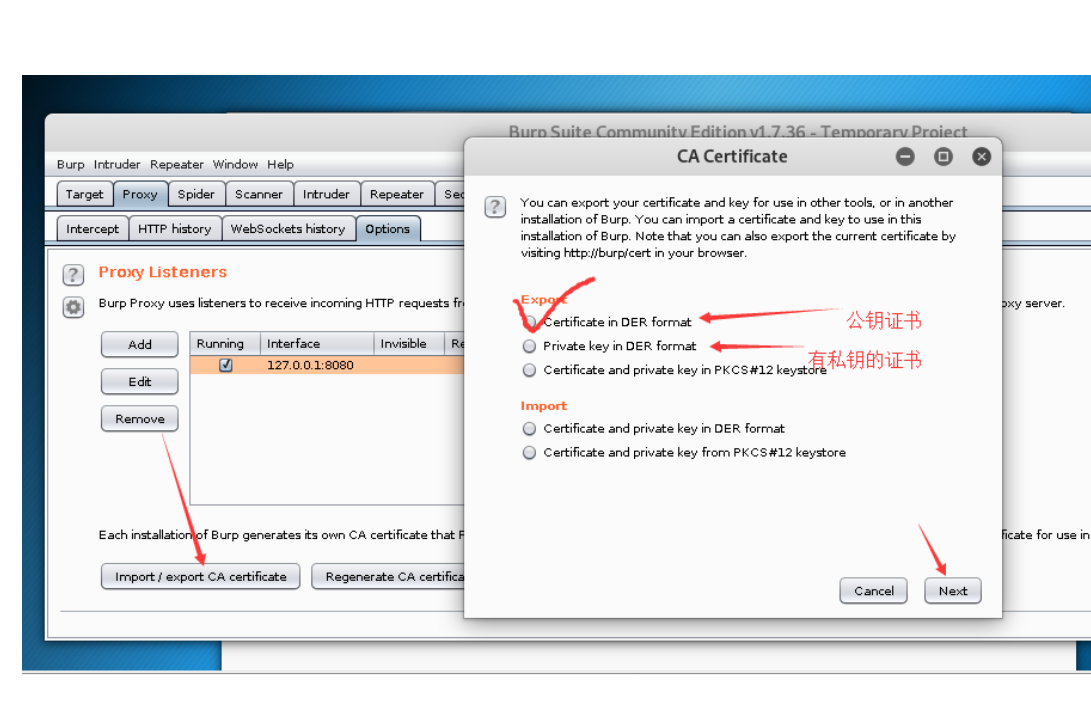1091x710 pixels.
Task: Click Edit for the selected listener
Action: coord(140,381)
